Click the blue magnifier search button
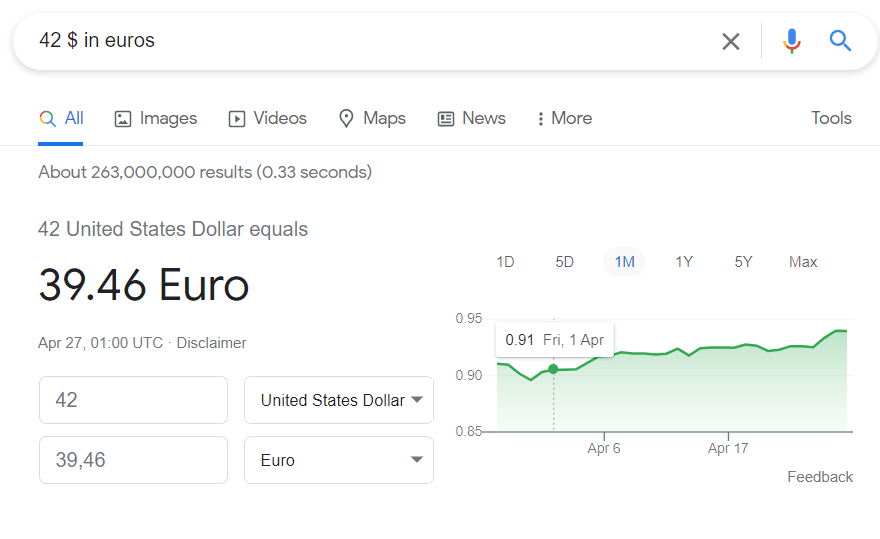Viewport: 880px width, 539px height. coord(840,41)
